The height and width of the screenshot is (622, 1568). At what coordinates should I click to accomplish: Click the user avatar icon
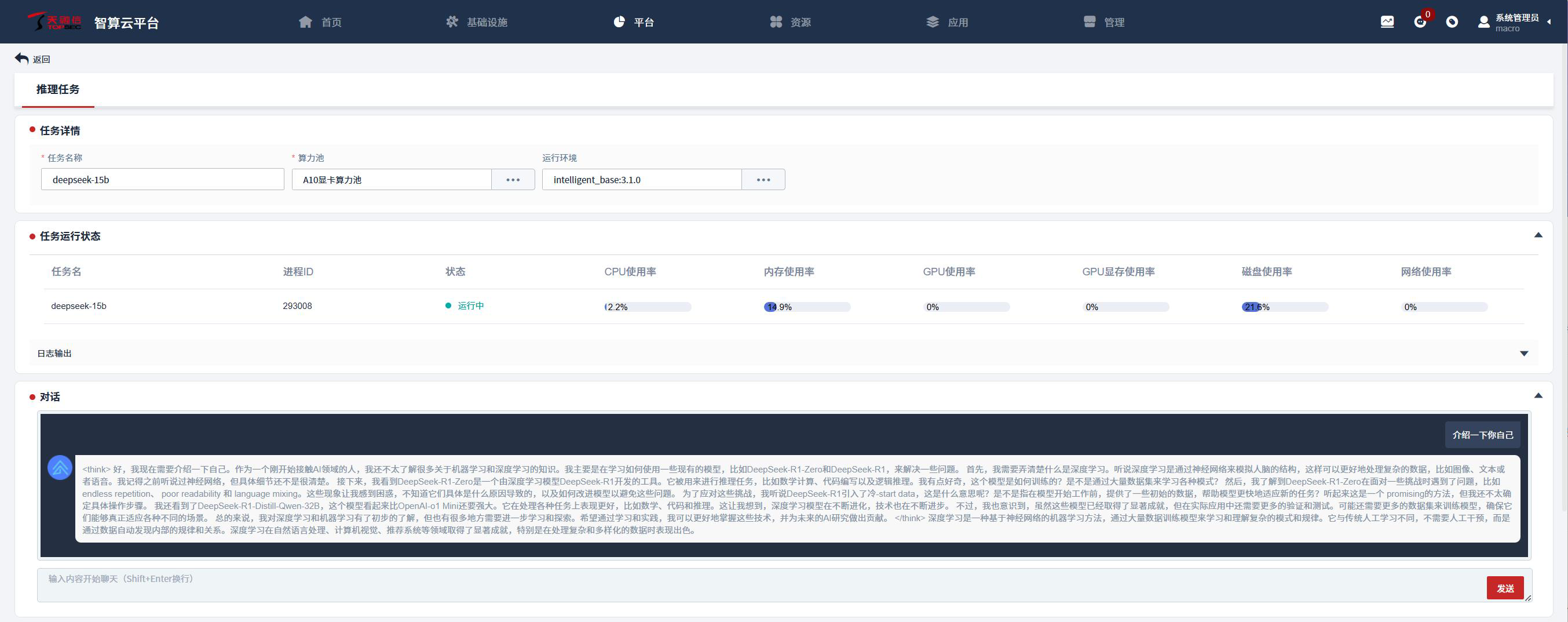point(1483,23)
